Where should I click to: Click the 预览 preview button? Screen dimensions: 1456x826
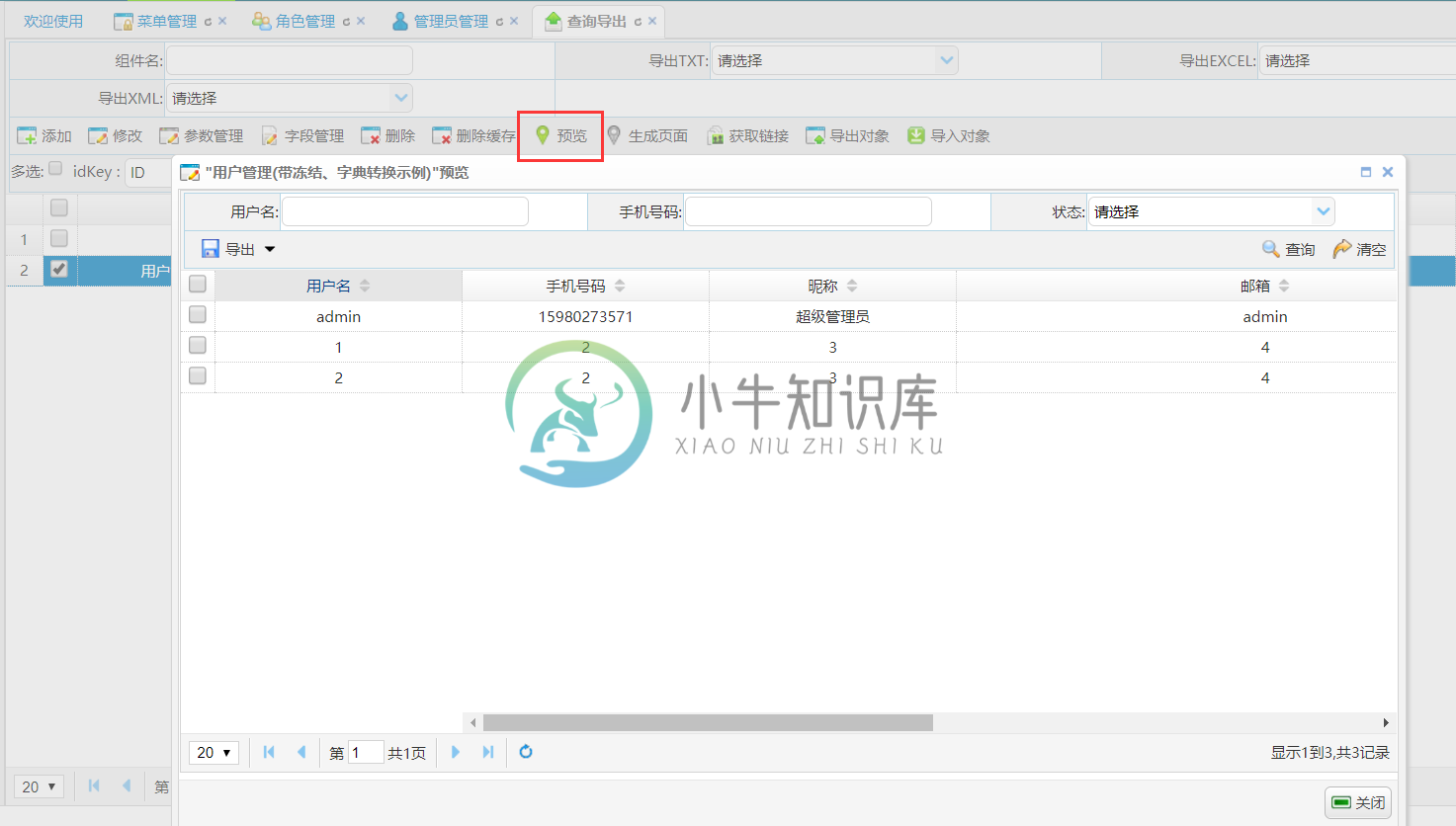(560, 136)
